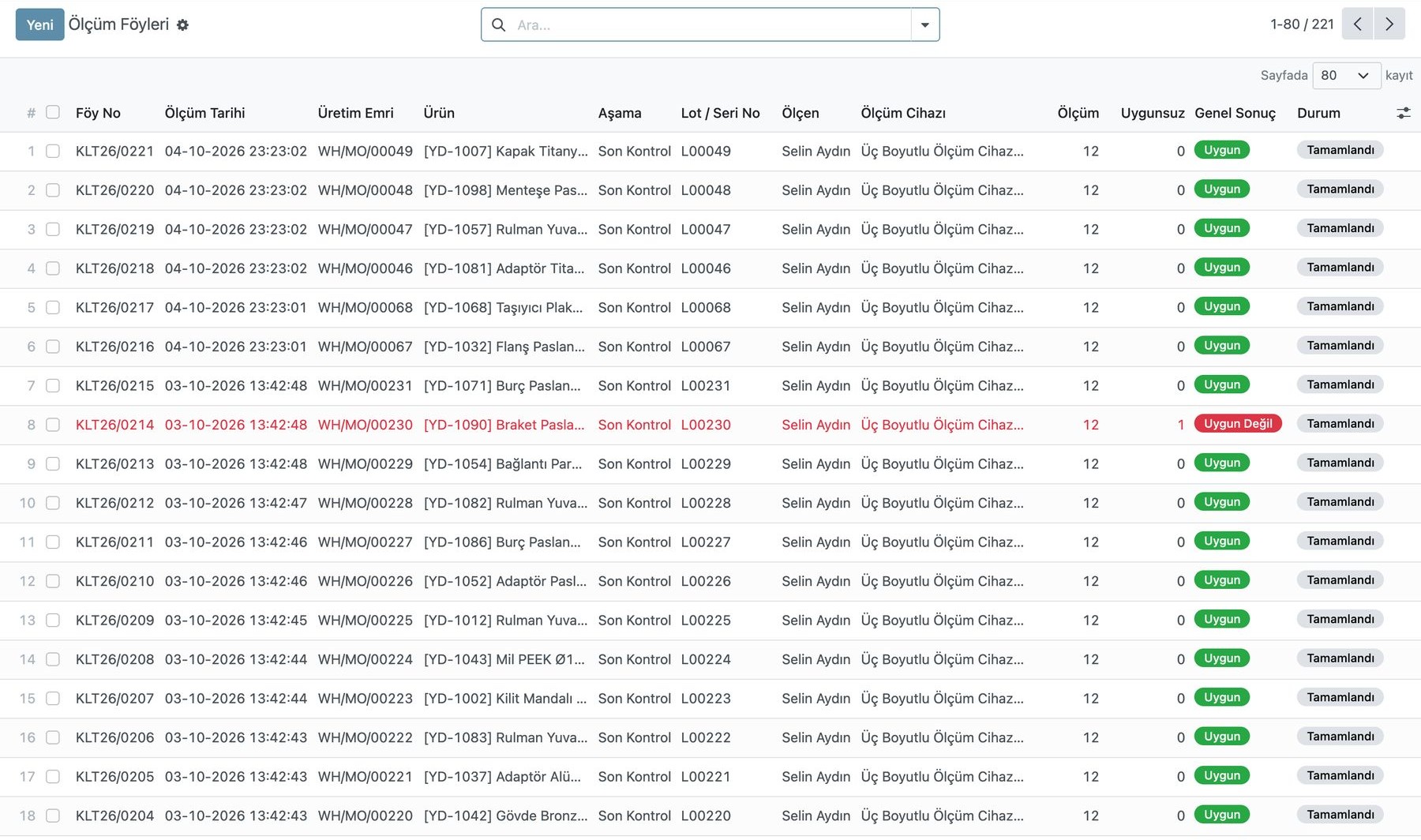Sort by the Ölçüm Tarihi column header

(x=204, y=113)
